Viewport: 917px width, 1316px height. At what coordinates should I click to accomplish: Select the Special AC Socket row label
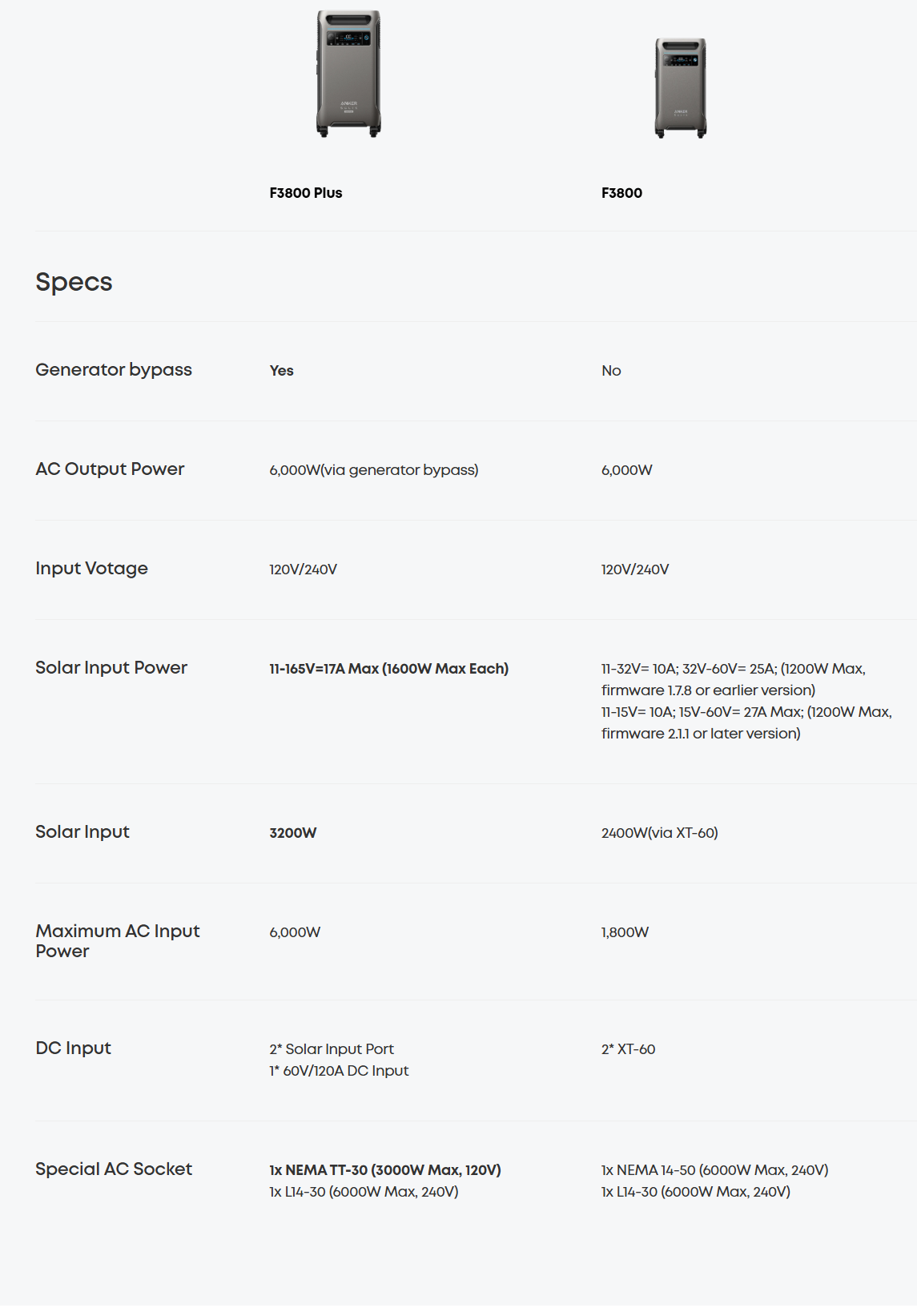click(114, 1169)
